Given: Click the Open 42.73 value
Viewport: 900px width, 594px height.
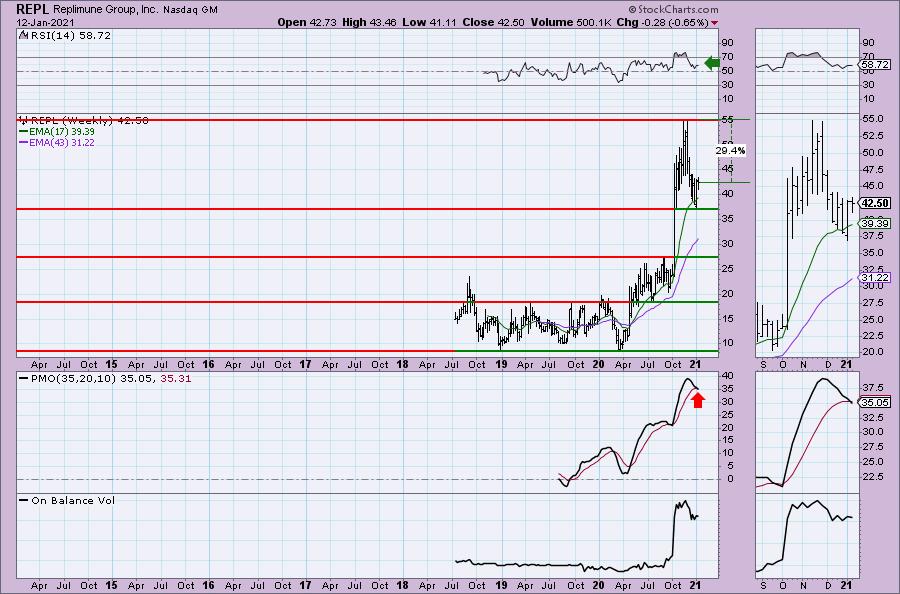Looking at the screenshot, I should click(307, 22).
